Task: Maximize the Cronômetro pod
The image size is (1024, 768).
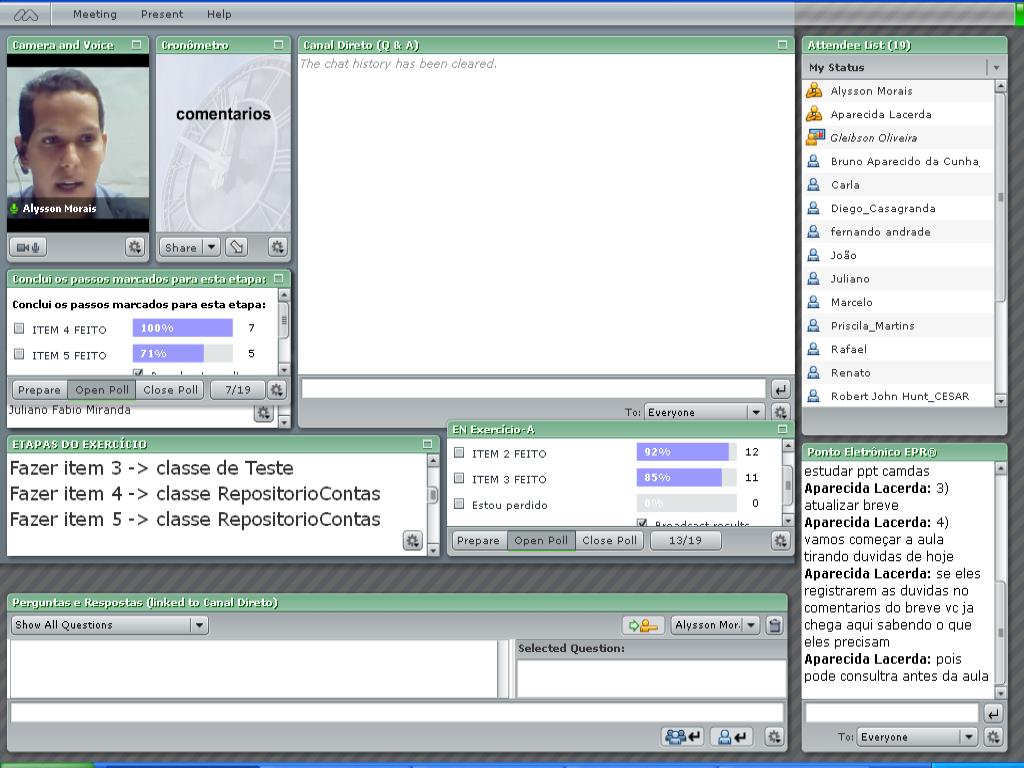Action: pos(278,44)
